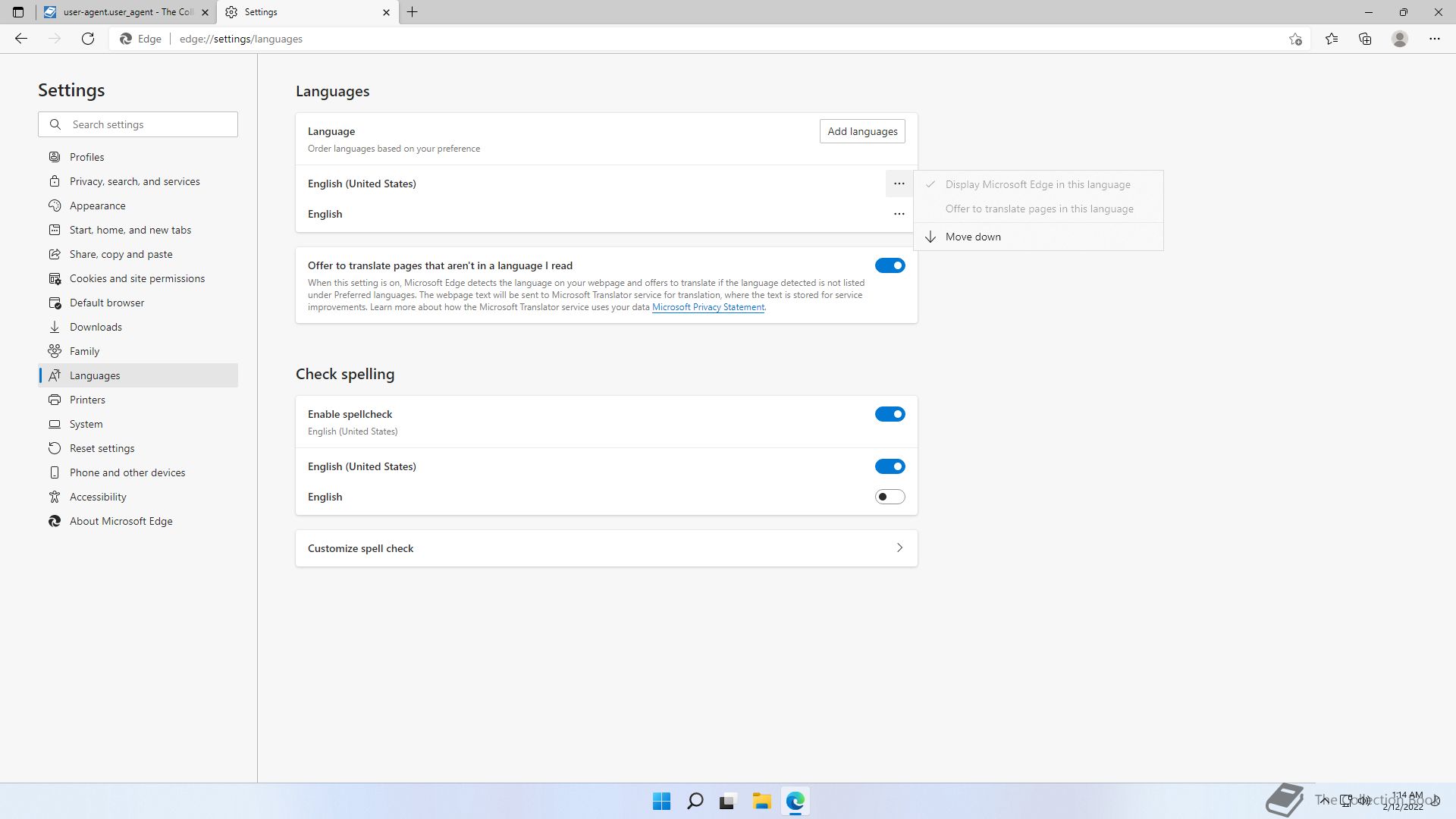The height and width of the screenshot is (819, 1456).
Task: Open Default browser settings
Action: click(x=138, y=303)
